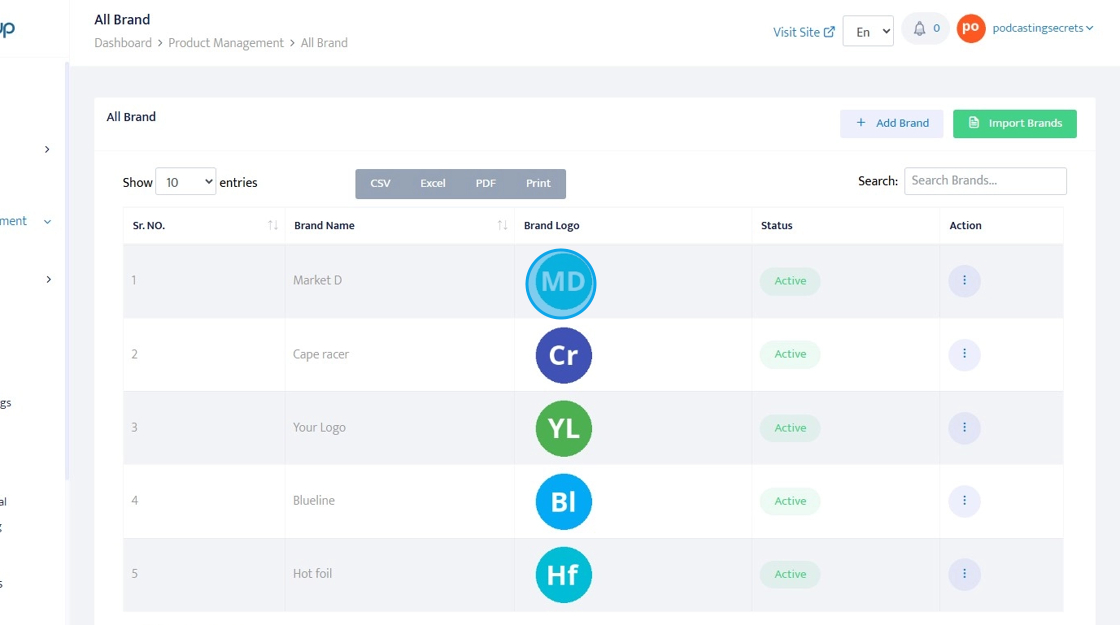Export table as Excel
This screenshot has width=1120, height=625.
click(x=433, y=184)
